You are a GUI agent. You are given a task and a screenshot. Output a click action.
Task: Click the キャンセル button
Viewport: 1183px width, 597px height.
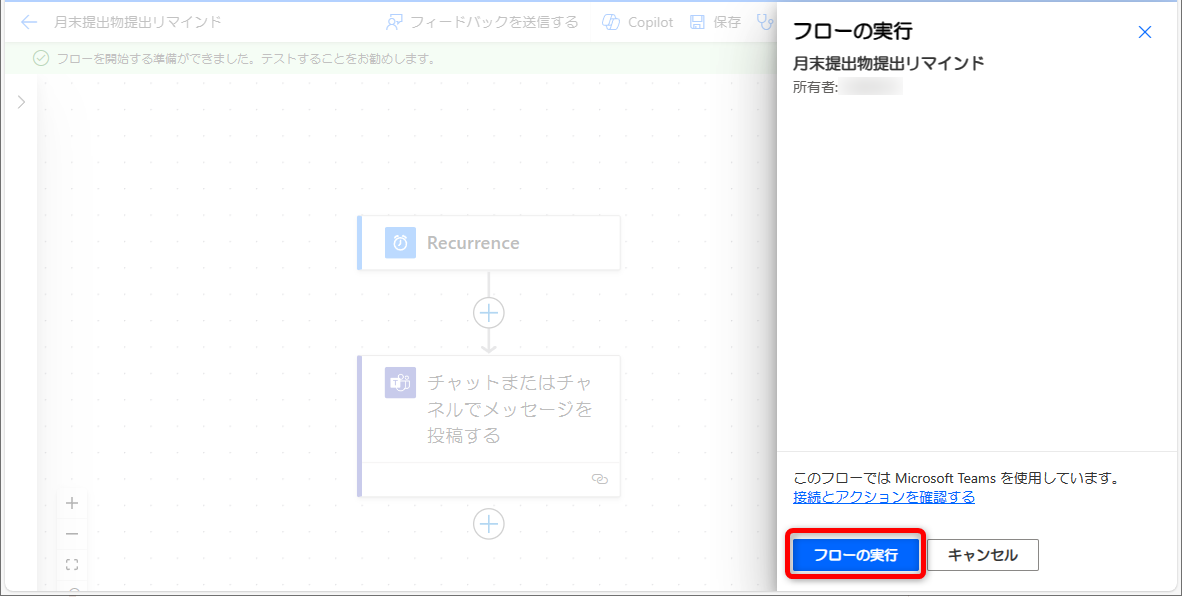coord(982,555)
